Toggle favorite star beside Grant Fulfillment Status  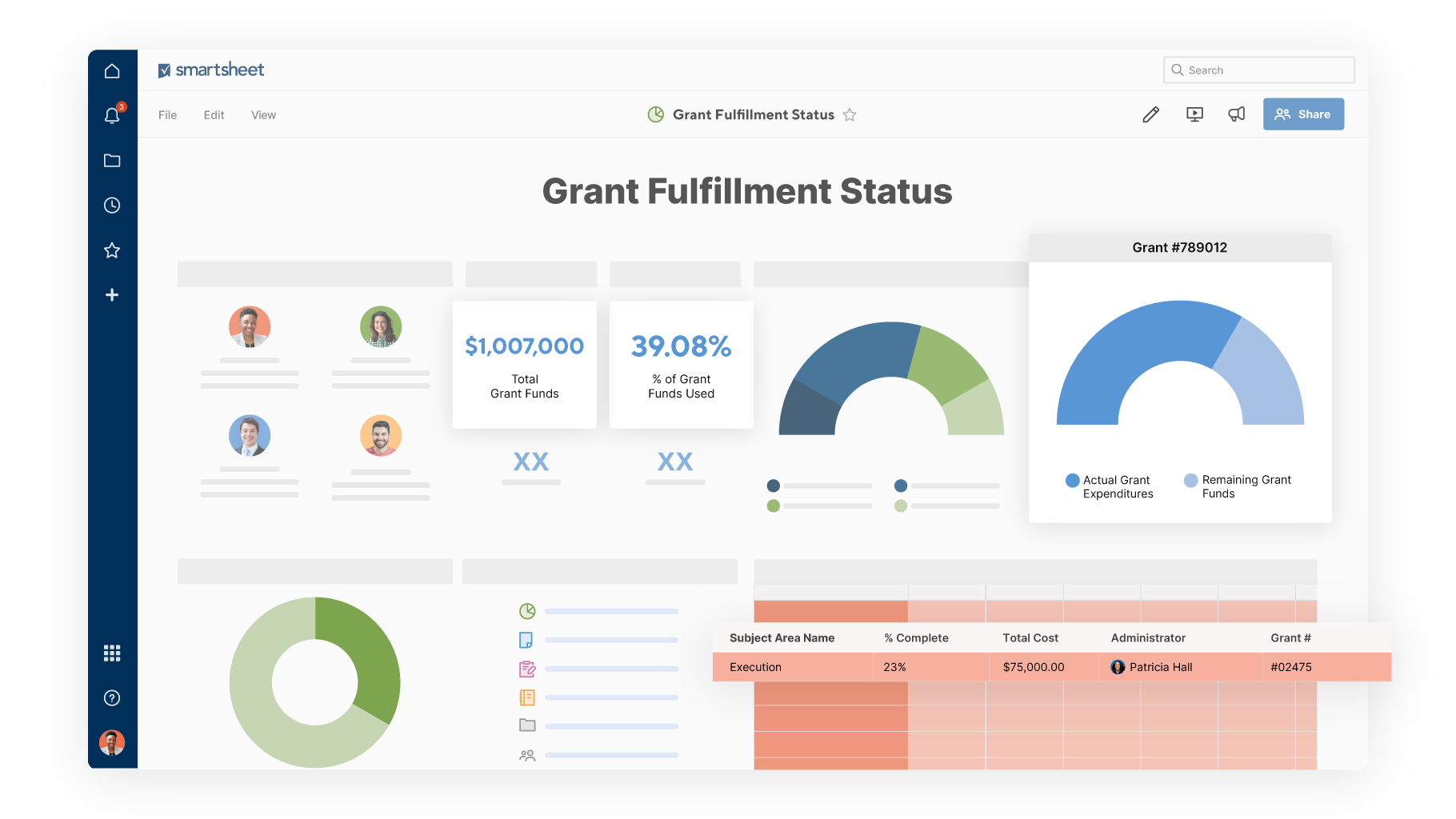pos(850,114)
